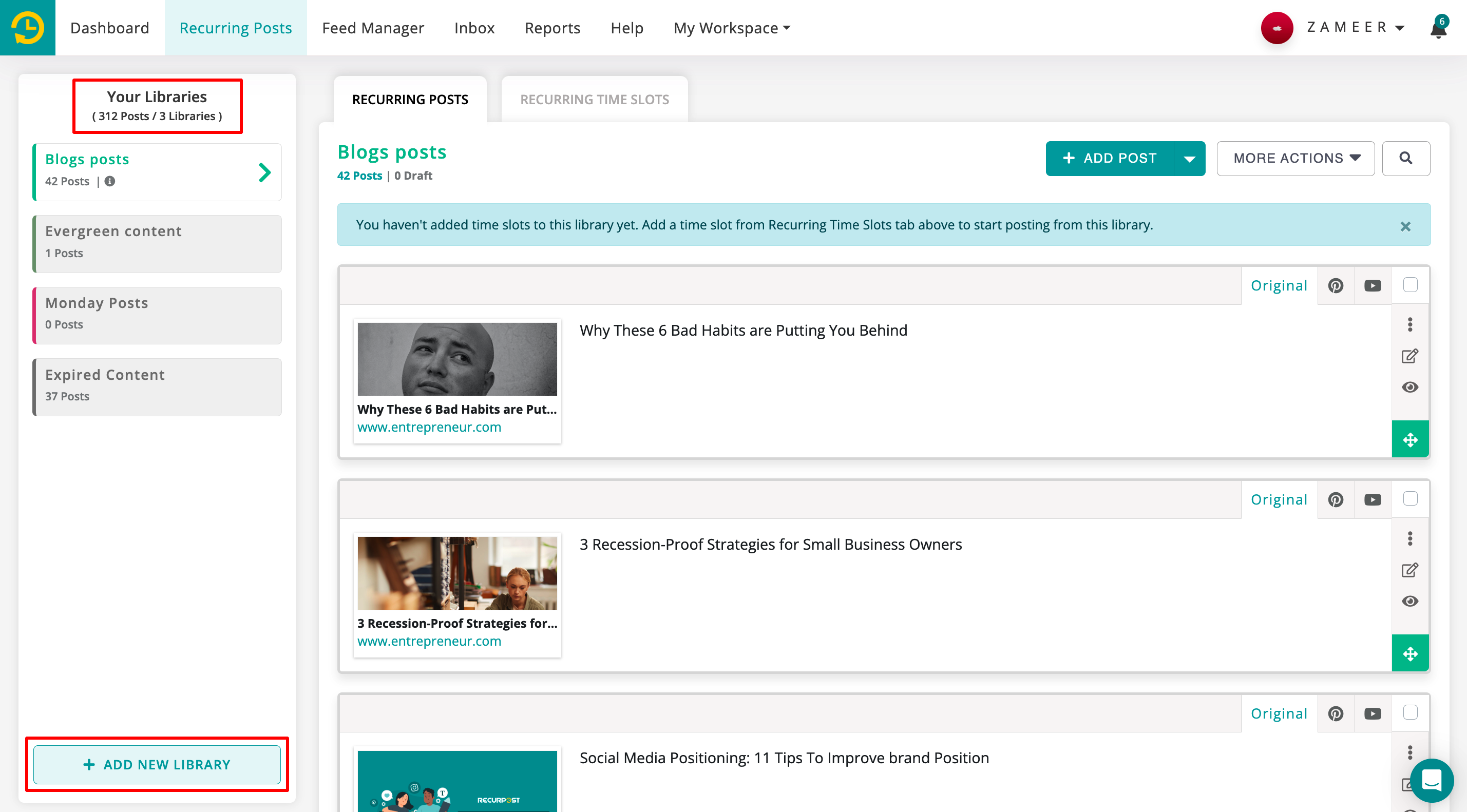Go to the Dashboard menu
This screenshot has height=812, width=1467.
(x=110, y=28)
